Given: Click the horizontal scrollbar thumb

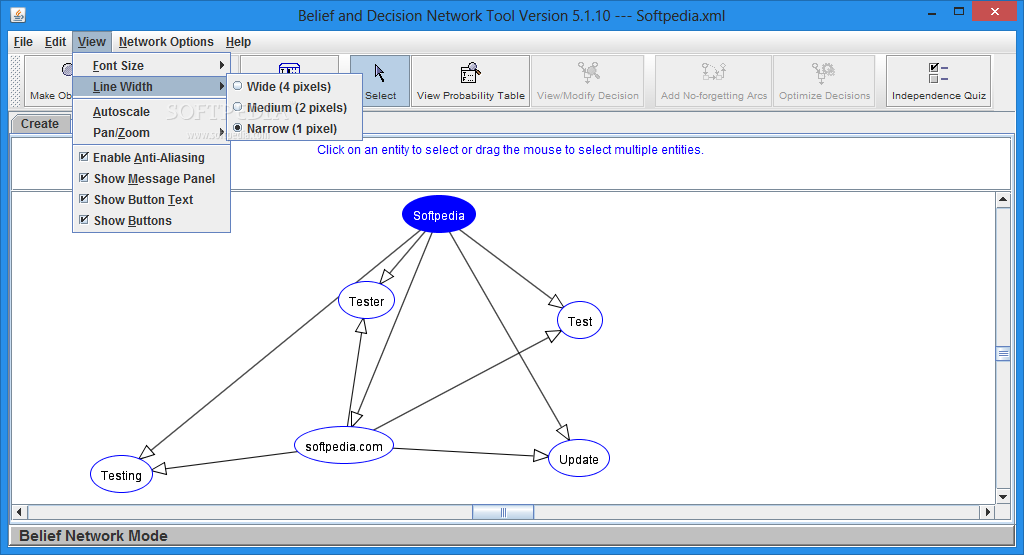Looking at the screenshot, I should click(503, 512).
